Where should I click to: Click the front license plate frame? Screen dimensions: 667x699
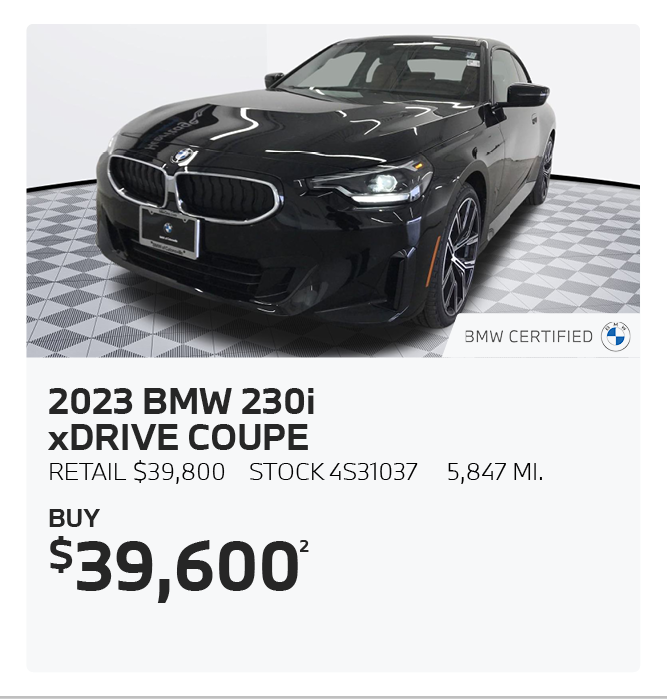point(169,233)
